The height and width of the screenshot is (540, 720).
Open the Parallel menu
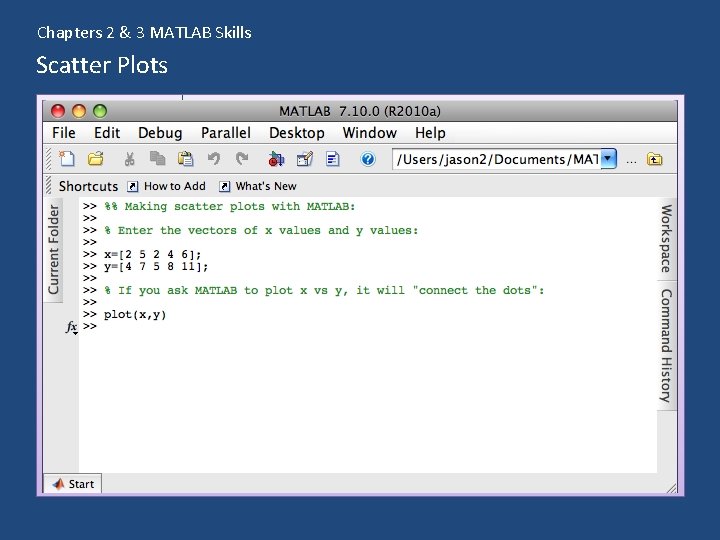tap(226, 133)
